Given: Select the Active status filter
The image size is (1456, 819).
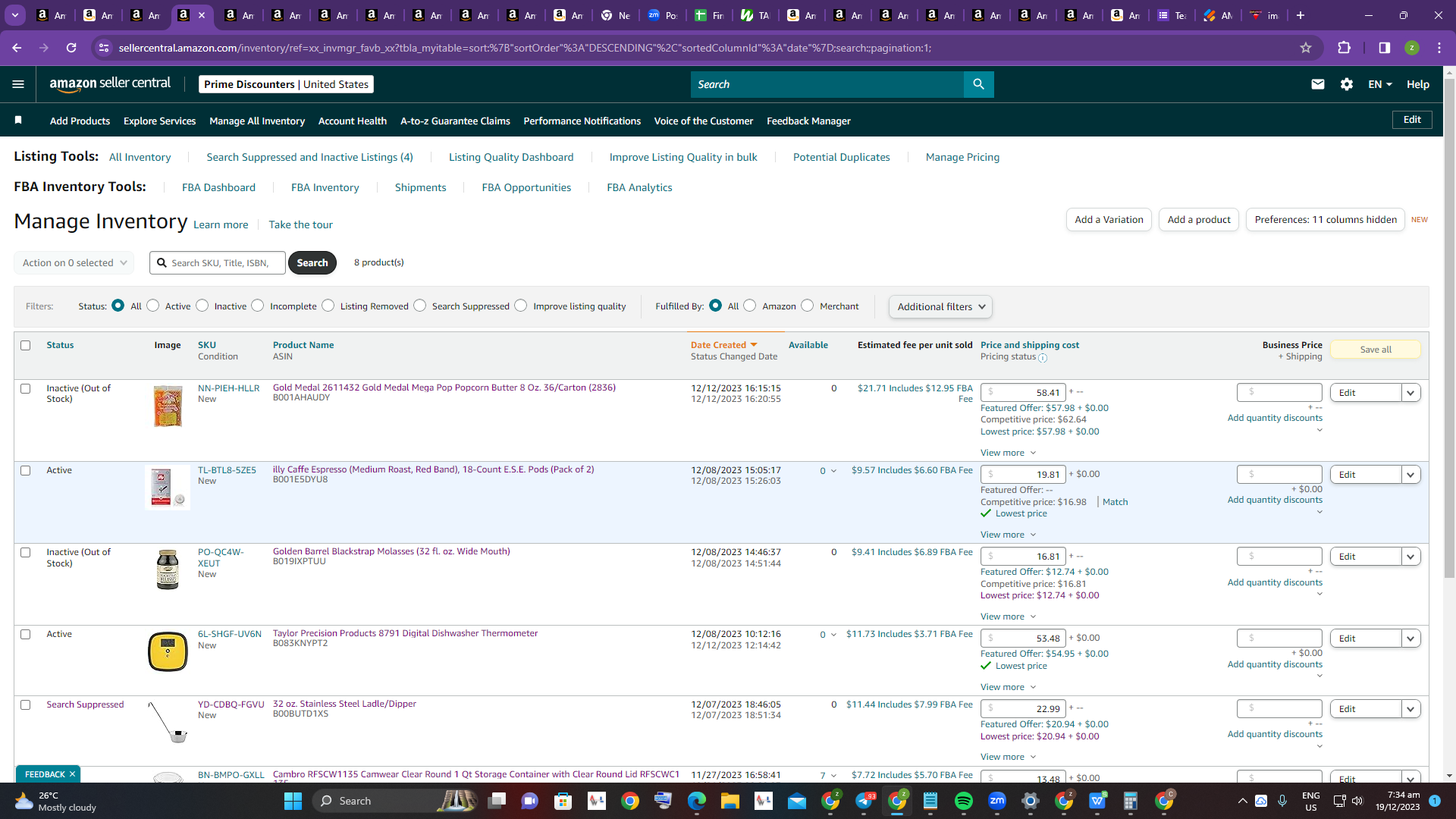Looking at the screenshot, I should pyautogui.click(x=153, y=306).
